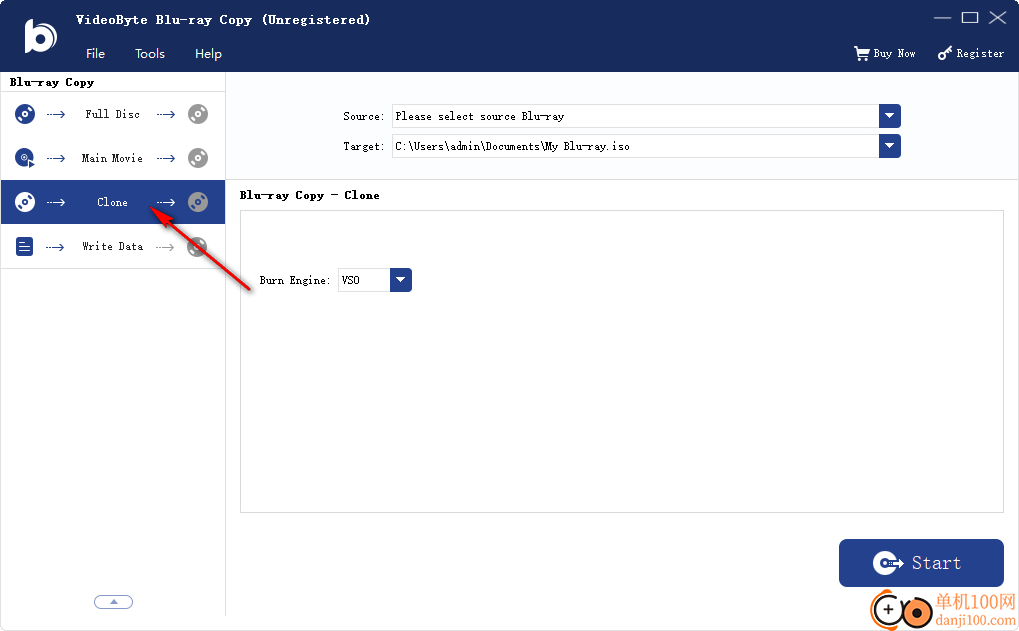Click the Main Movie target disc icon
Image resolution: width=1019 pixels, height=631 pixels.
click(x=198, y=158)
